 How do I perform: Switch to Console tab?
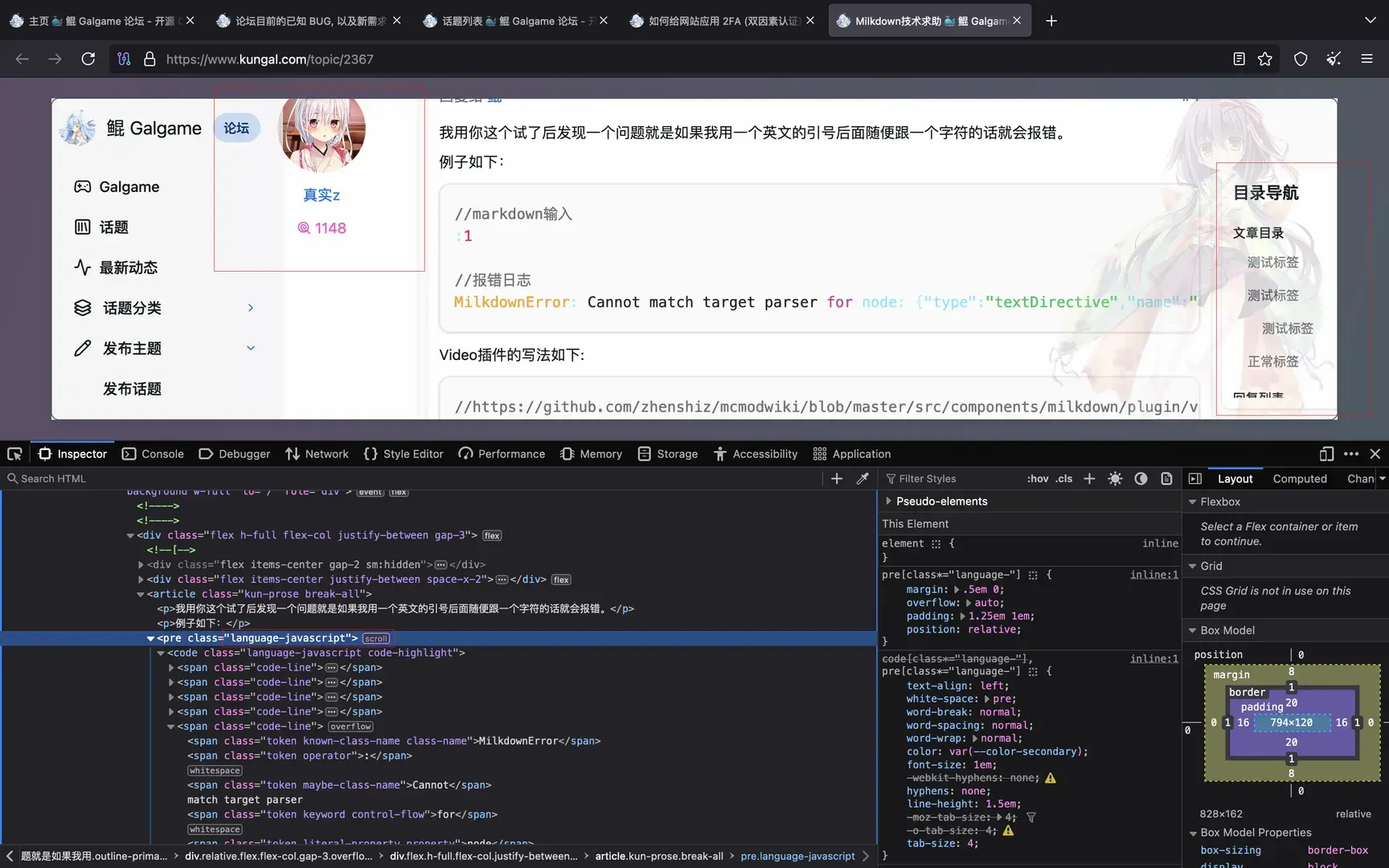coord(153,454)
